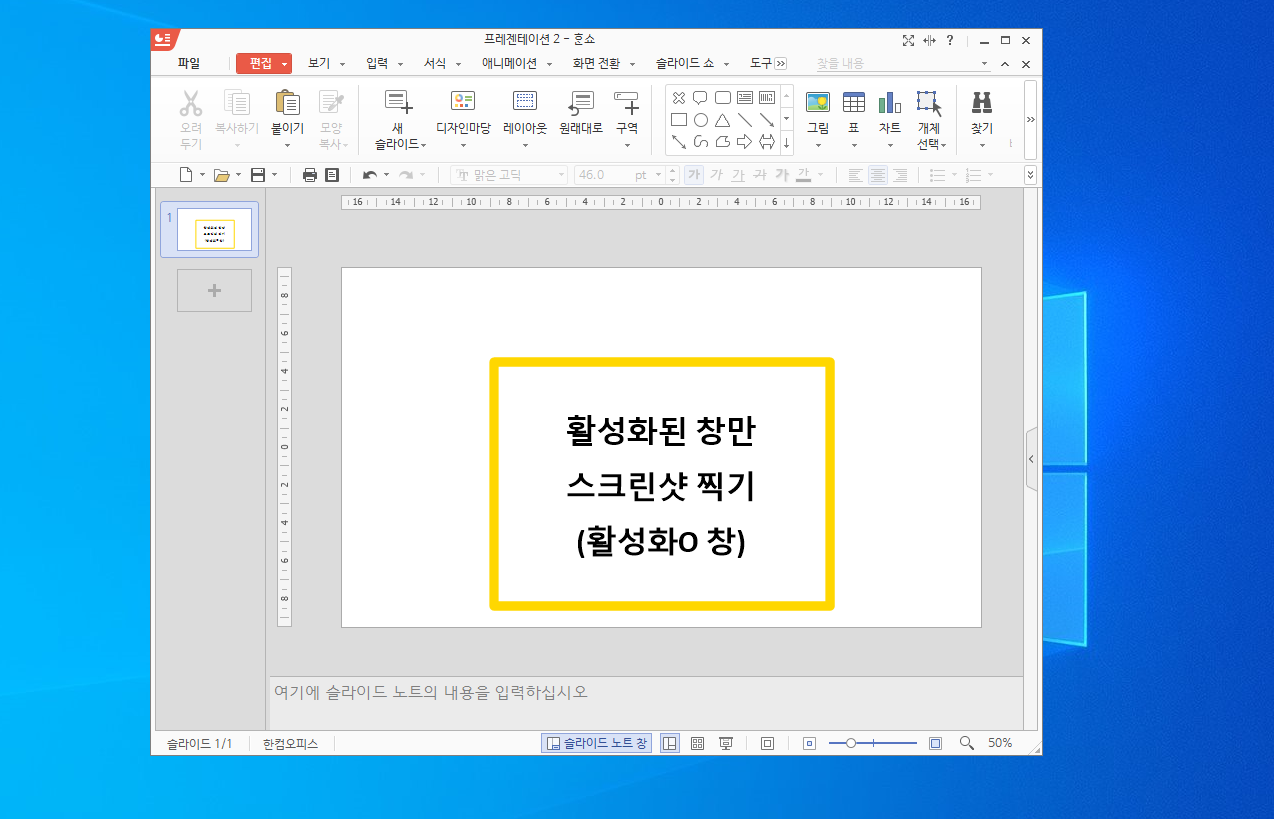Select the rectangle shape in the shapes gallery
The width and height of the screenshot is (1274, 819).
(x=679, y=119)
